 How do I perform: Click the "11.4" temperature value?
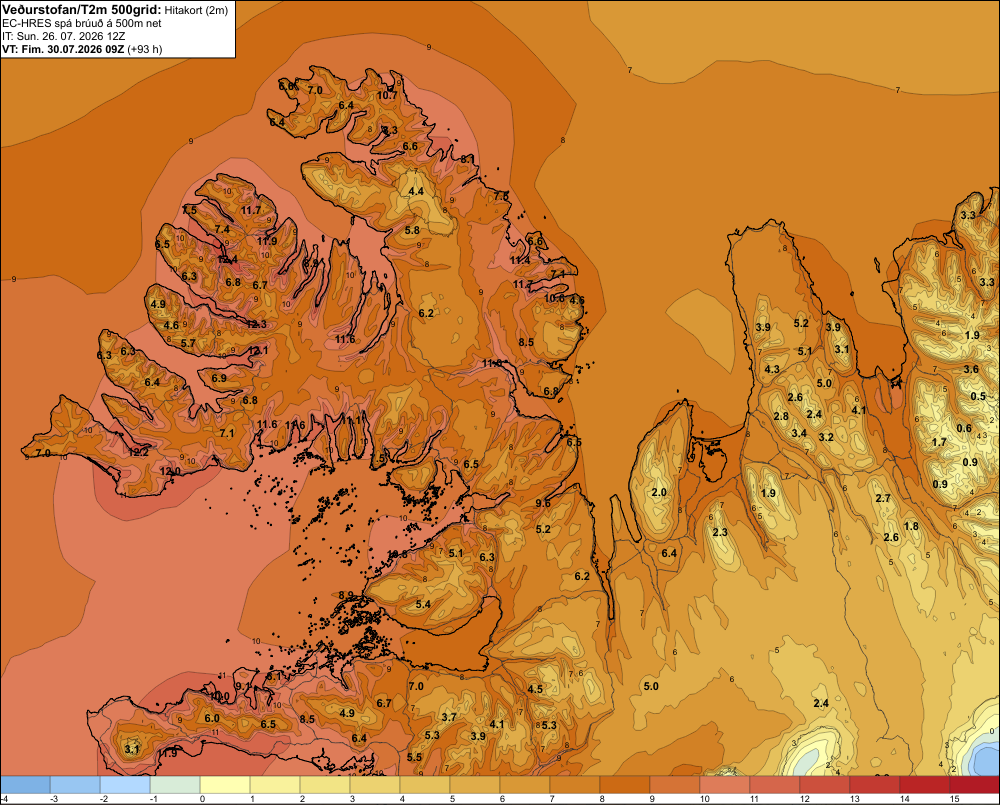tap(520, 260)
